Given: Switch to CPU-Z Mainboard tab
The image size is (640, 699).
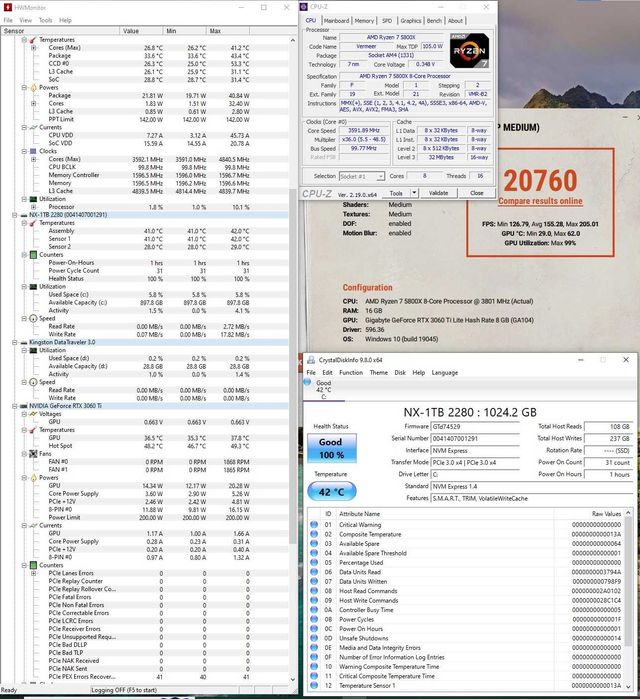Looking at the screenshot, I should (x=336, y=21).
